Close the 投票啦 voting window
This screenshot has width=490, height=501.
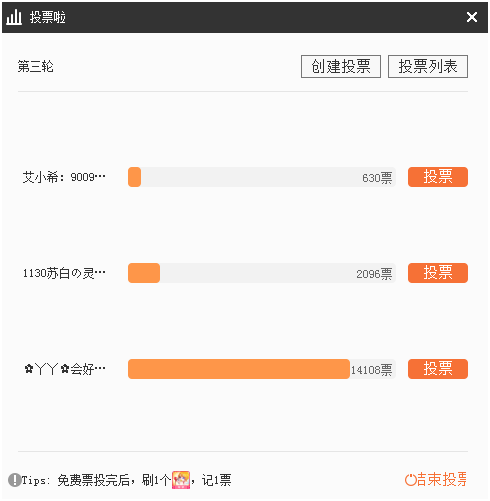pos(472,17)
